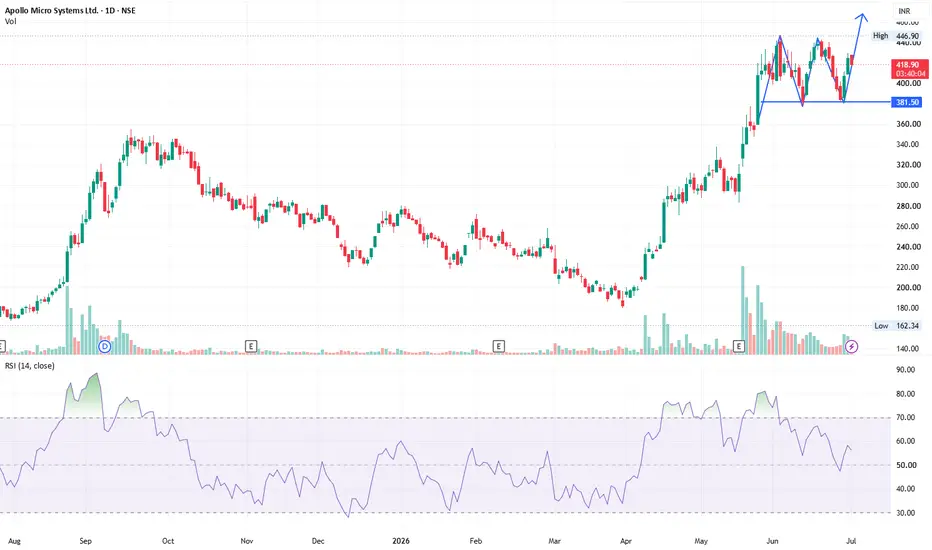Click the red 418.90 current price label
This screenshot has width=932, height=550.
click(x=908, y=64)
